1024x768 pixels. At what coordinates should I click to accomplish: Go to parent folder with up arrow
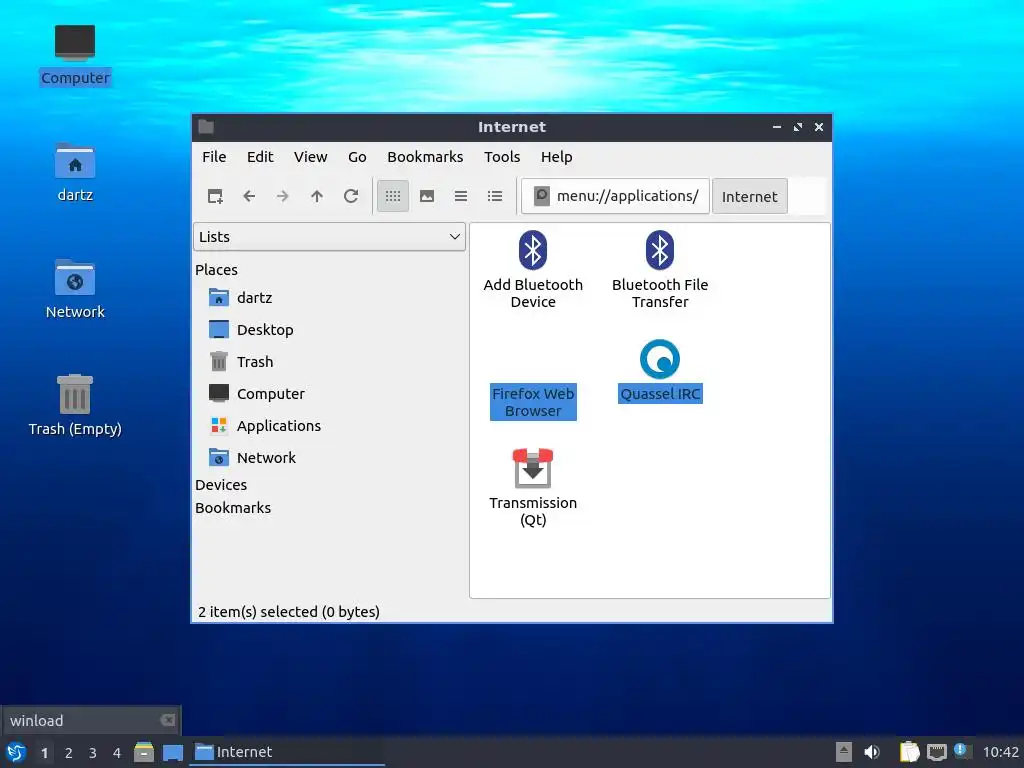click(317, 196)
